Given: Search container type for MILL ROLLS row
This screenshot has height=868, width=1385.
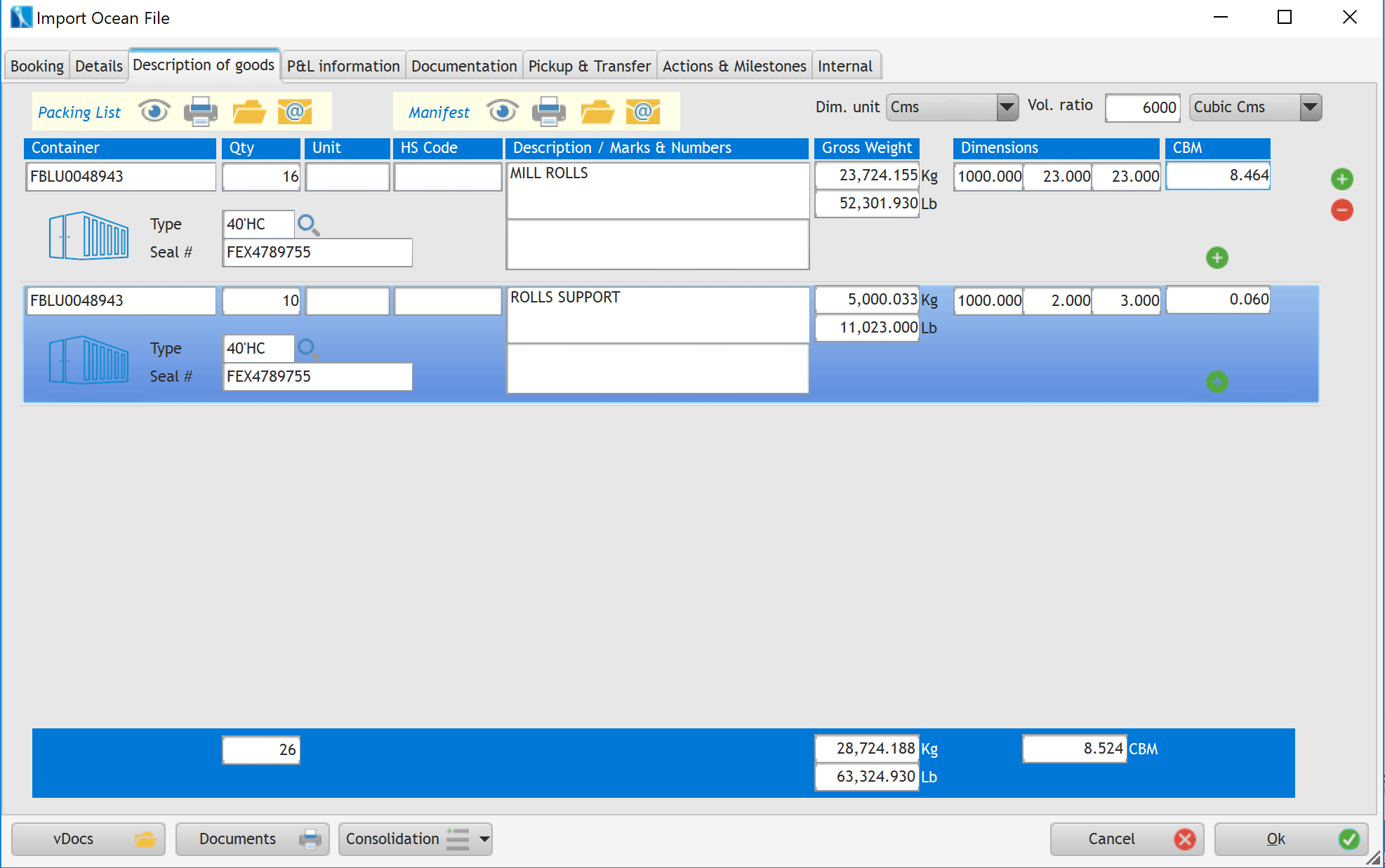Looking at the screenshot, I should 308,225.
